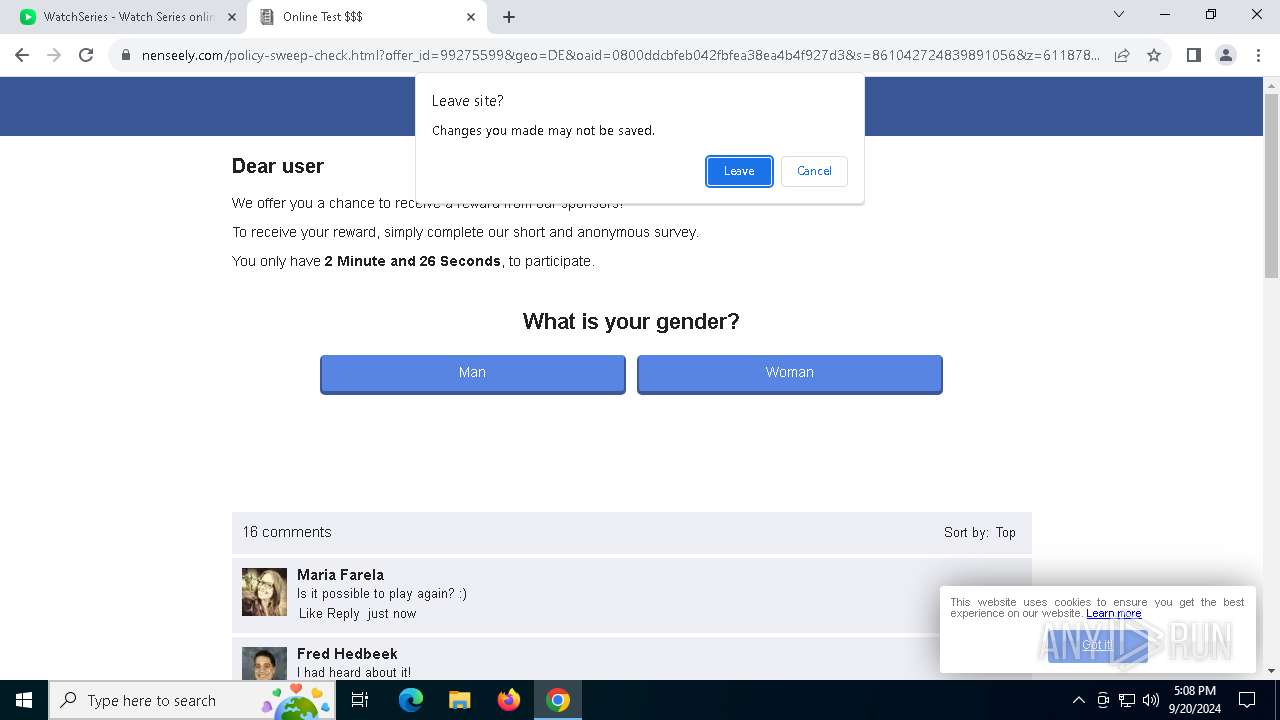
Task: Open Maria Farela's profile picture
Action: pyautogui.click(x=264, y=592)
